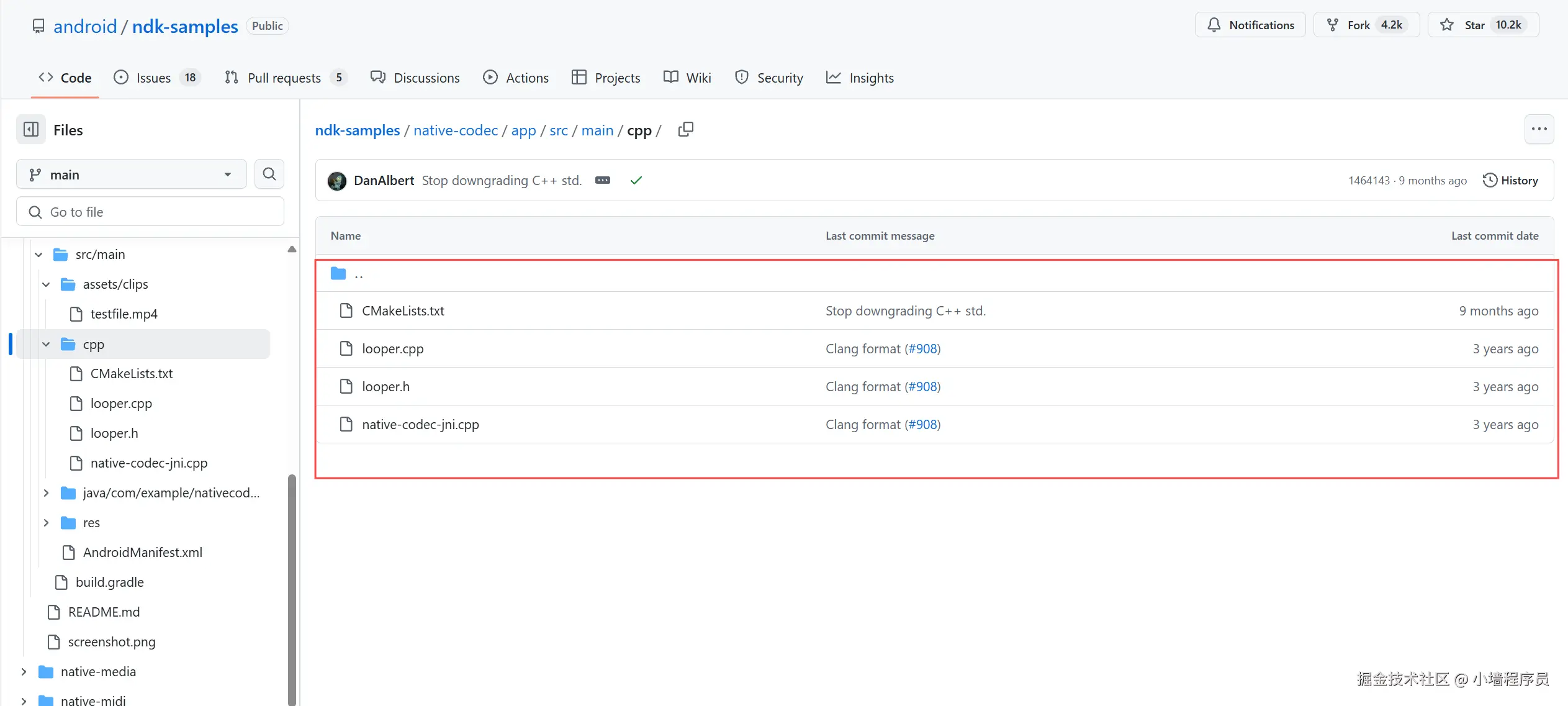Open the main branch dropdown
The width and height of the screenshot is (1568, 706).
point(131,175)
